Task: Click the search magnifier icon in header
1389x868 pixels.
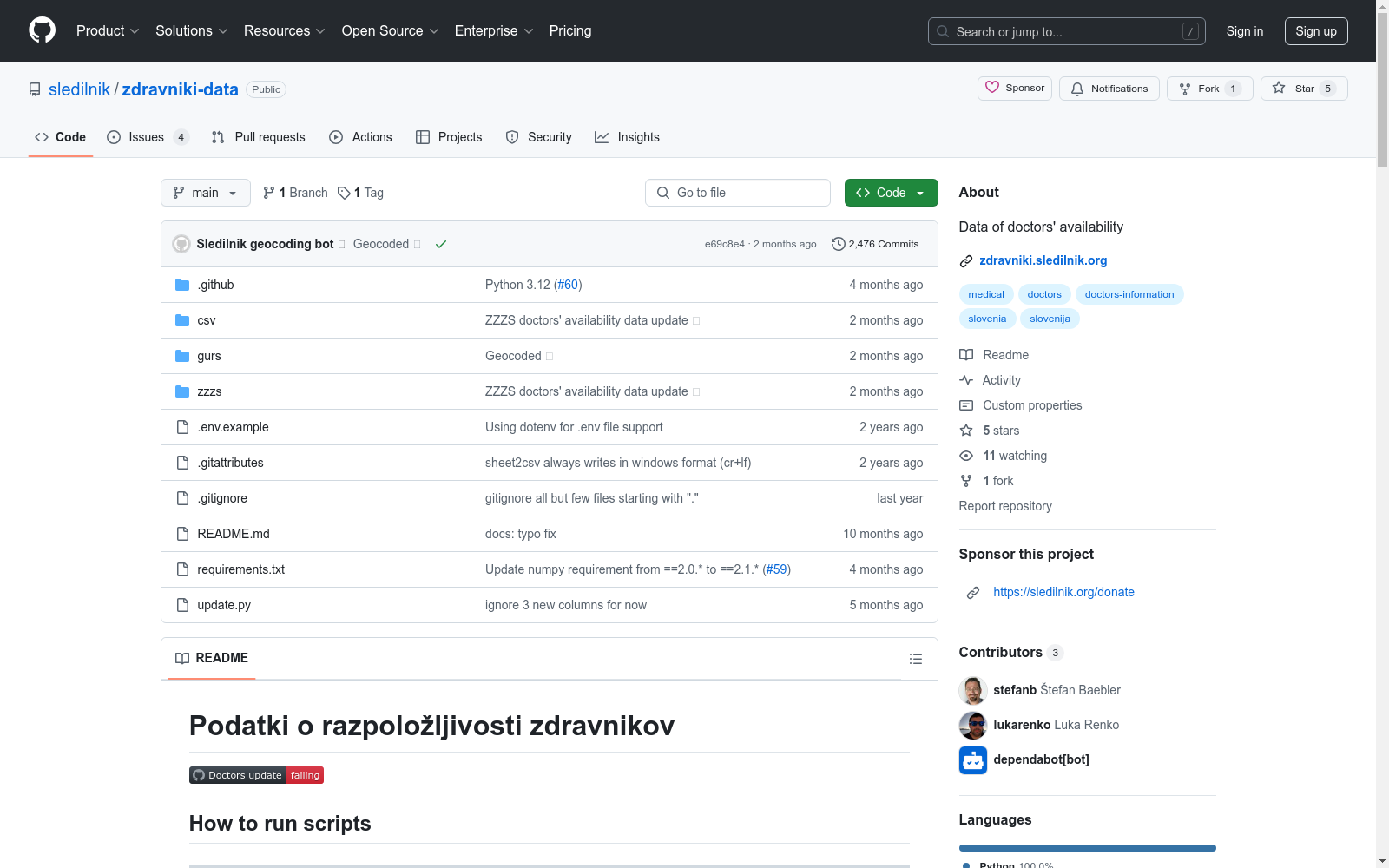Action: tap(943, 31)
